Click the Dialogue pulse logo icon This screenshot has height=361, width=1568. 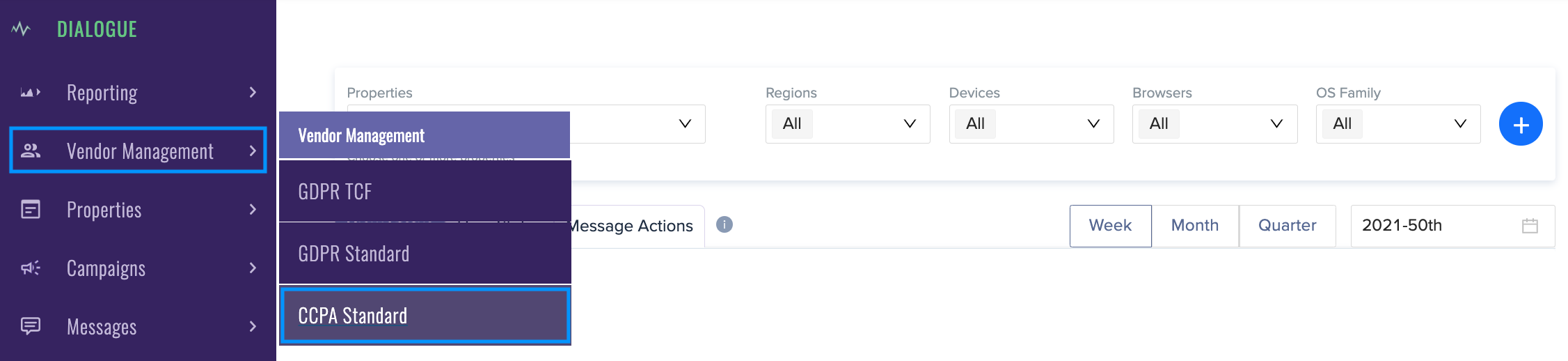point(21,29)
